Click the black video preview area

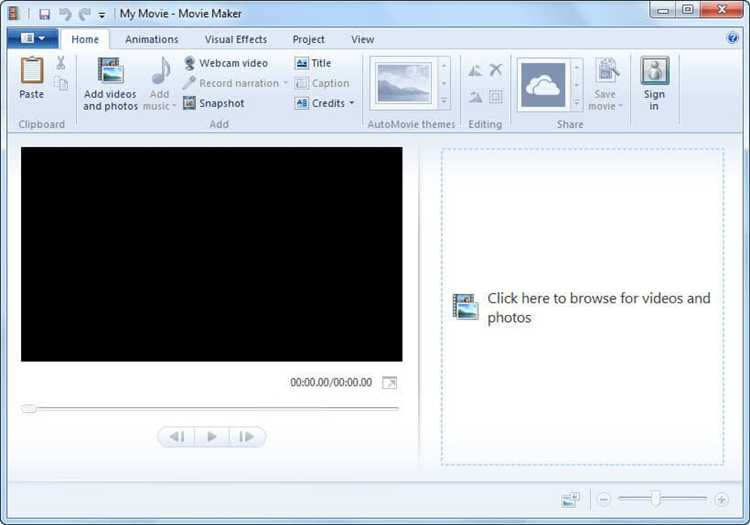(x=211, y=254)
